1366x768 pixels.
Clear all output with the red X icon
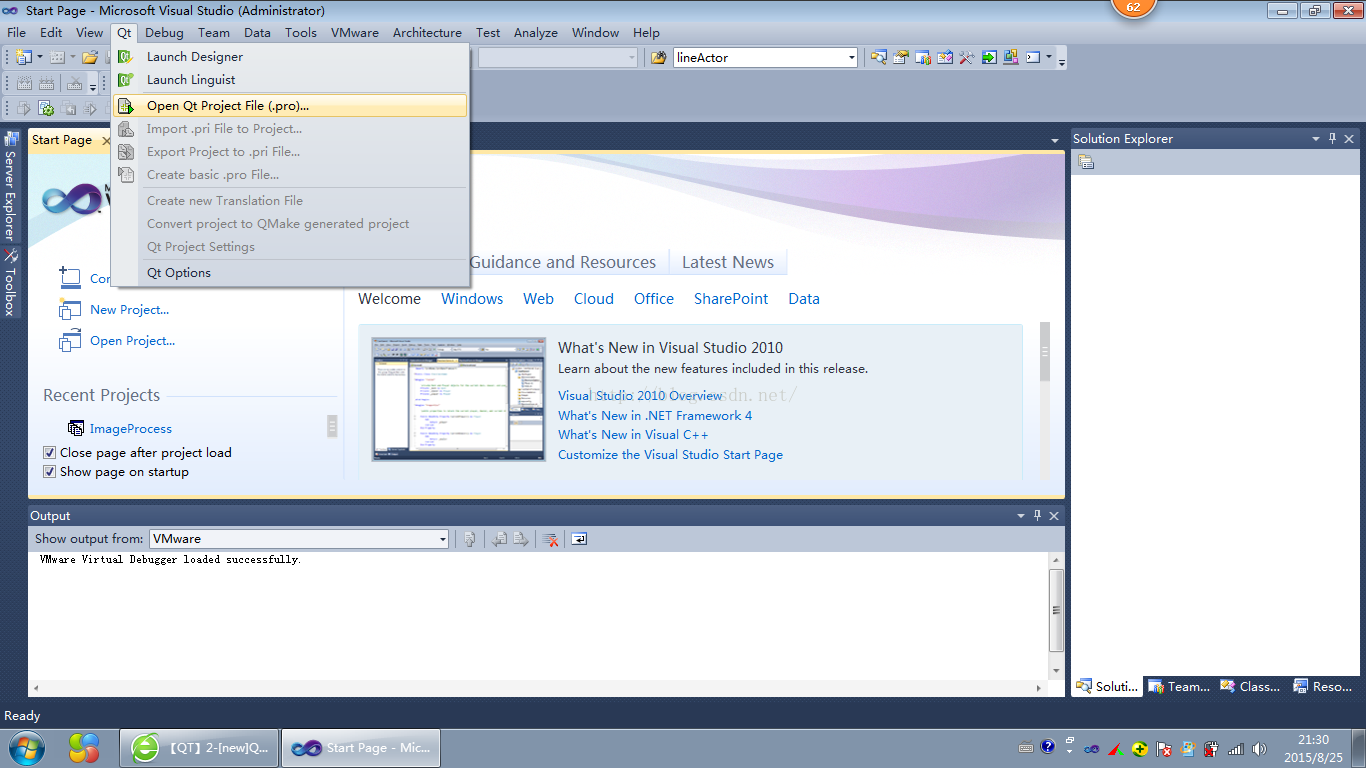point(549,539)
